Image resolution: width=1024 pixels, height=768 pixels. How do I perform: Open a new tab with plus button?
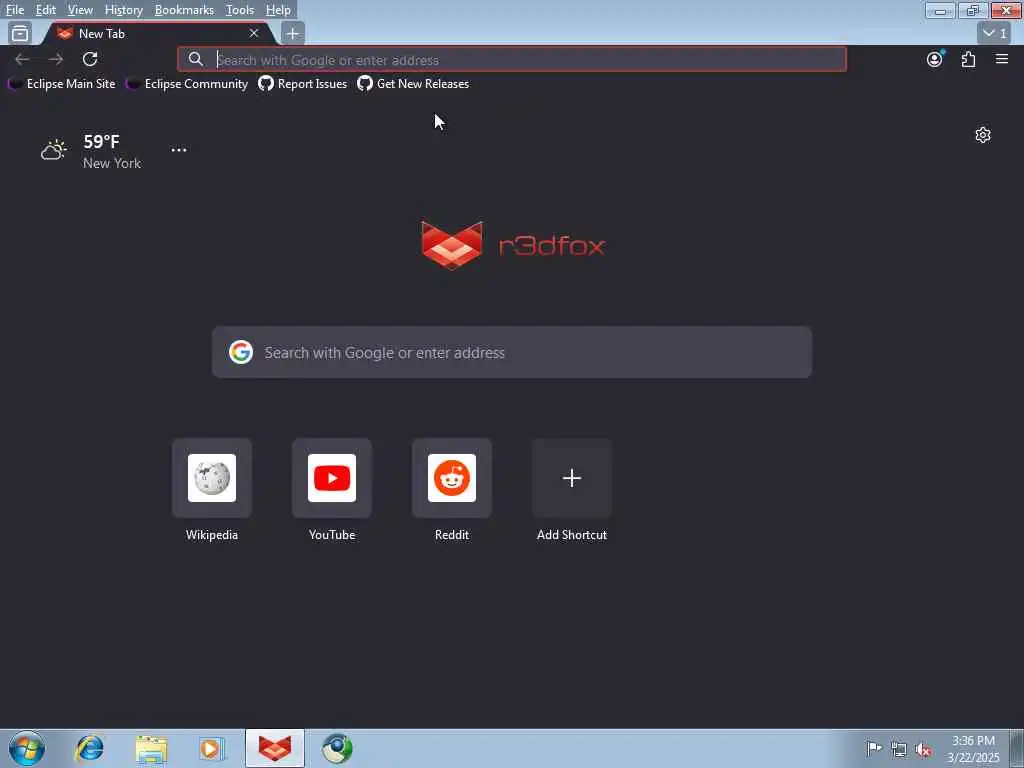click(x=293, y=33)
